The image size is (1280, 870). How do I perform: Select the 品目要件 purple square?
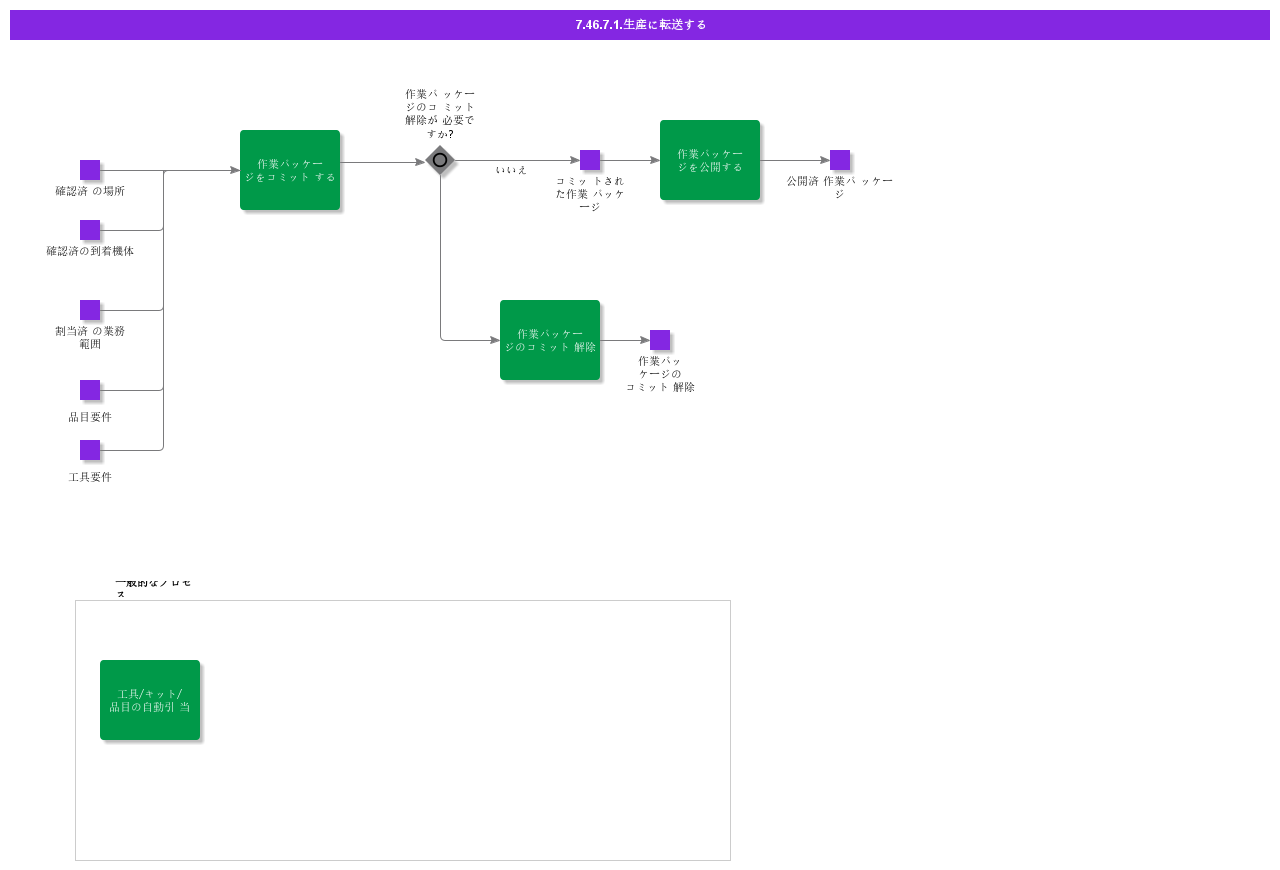coord(90,390)
